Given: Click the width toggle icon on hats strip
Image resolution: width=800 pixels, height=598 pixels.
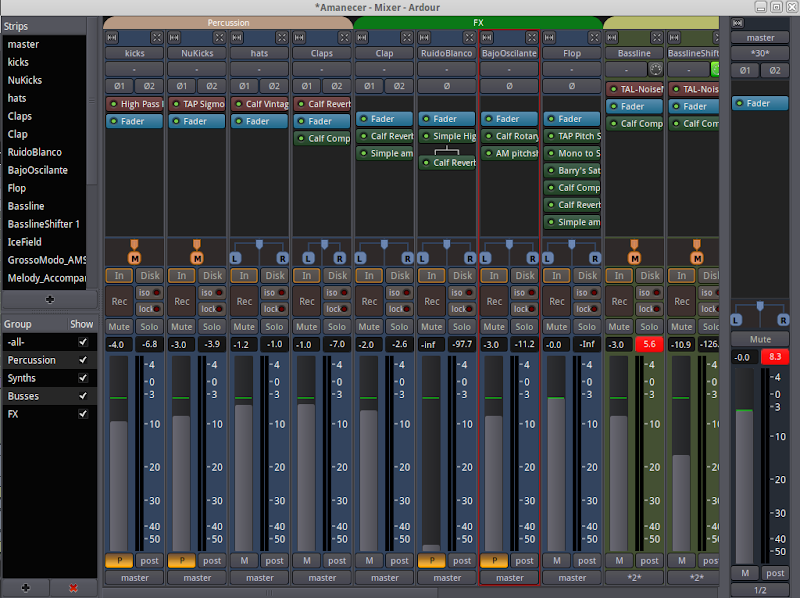Looking at the screenshot, I should 237,37.
